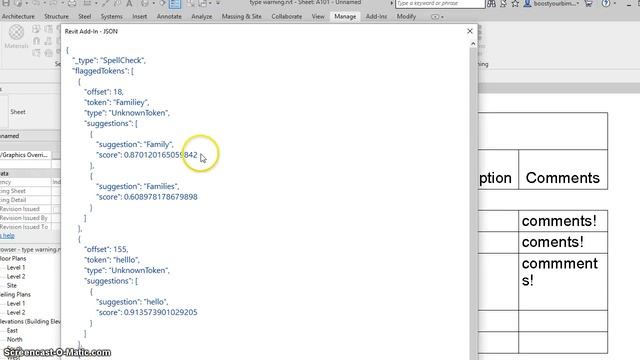The height and width of the screenshot is (360, 640).
Task: Open the North elevation view
Action: tap(14, 339)
